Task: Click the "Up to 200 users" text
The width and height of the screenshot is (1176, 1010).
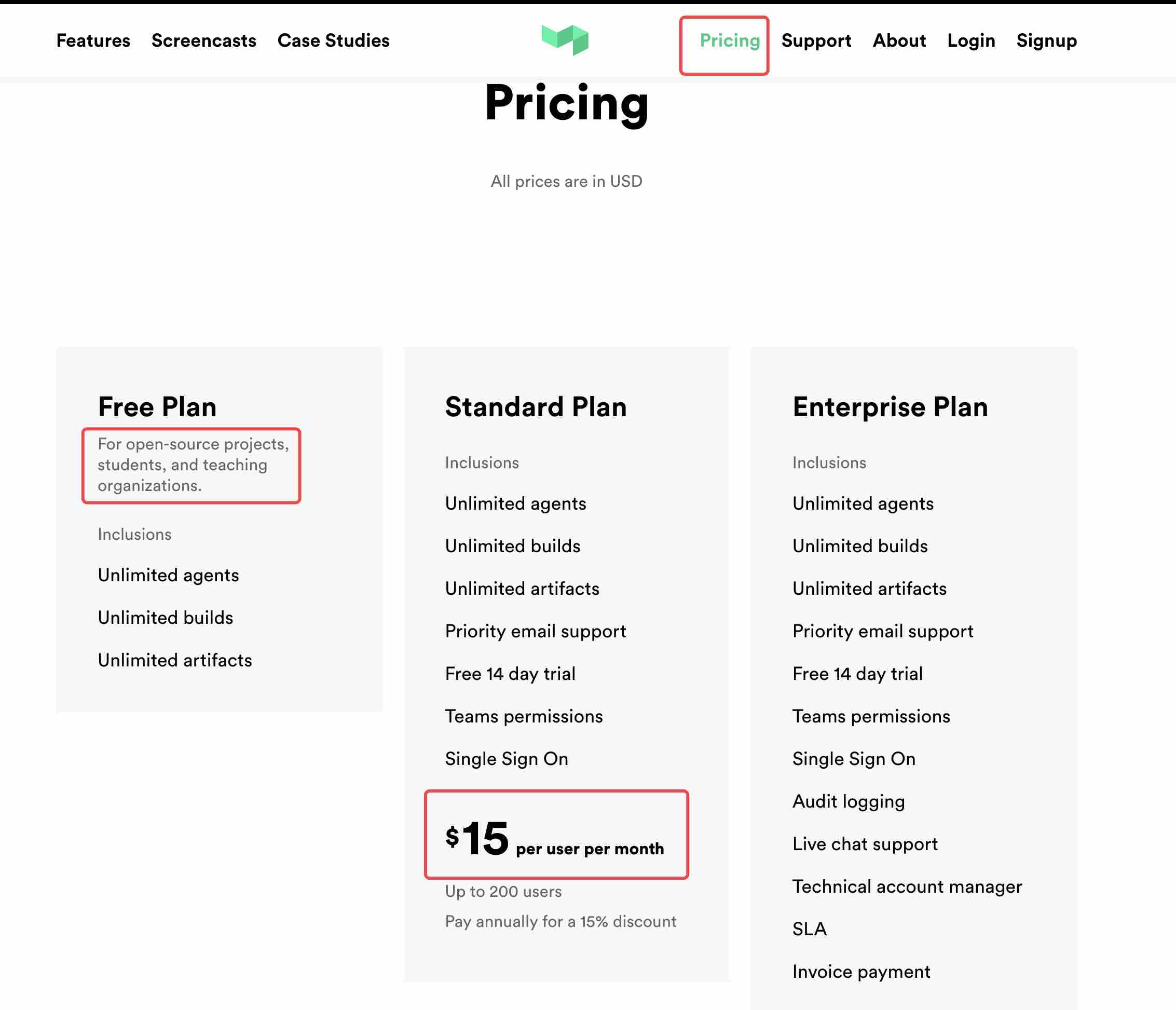Action: (x=503, y=891)
